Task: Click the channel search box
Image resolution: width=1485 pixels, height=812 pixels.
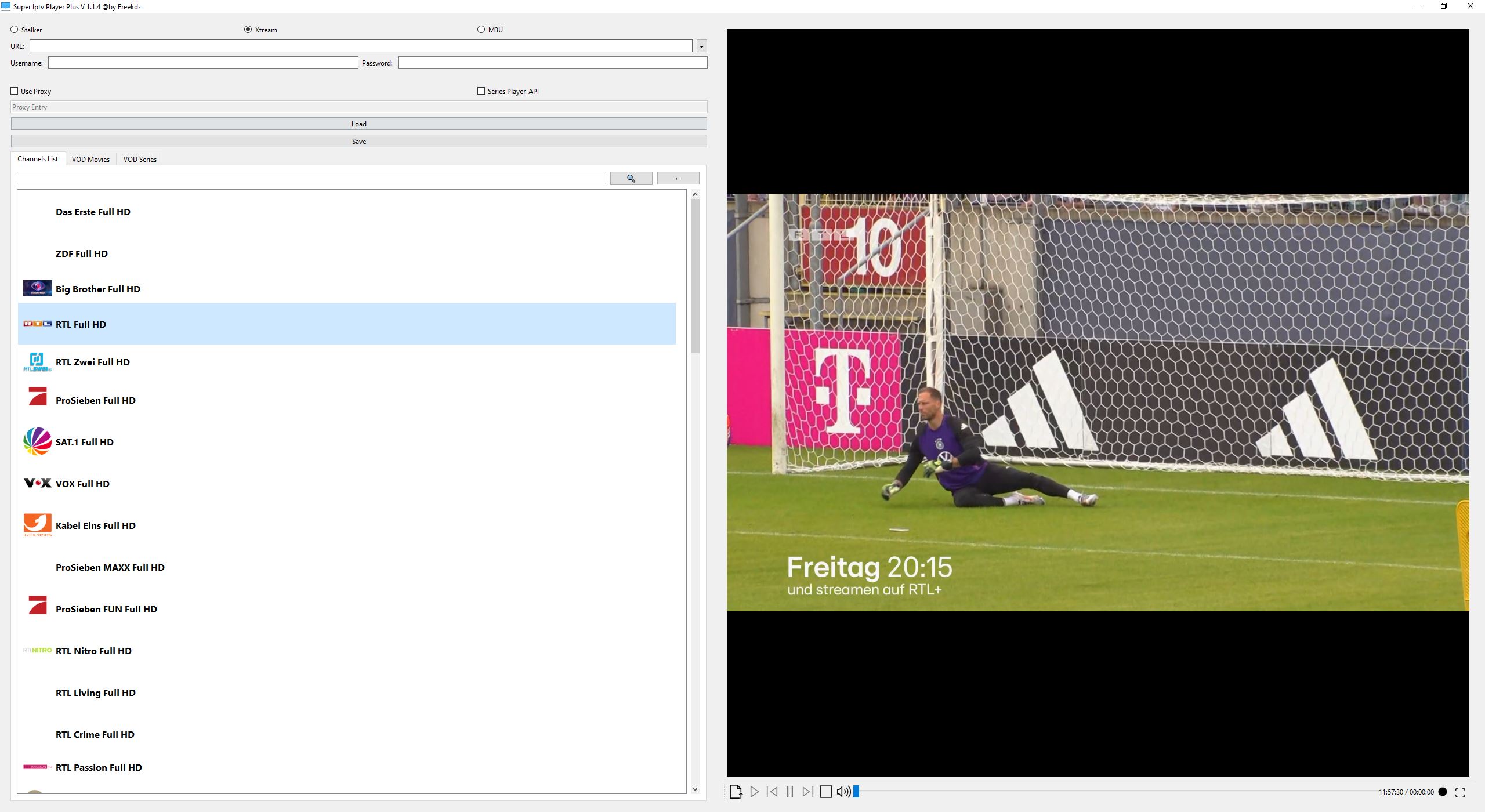Action: [x=312, y=178]
